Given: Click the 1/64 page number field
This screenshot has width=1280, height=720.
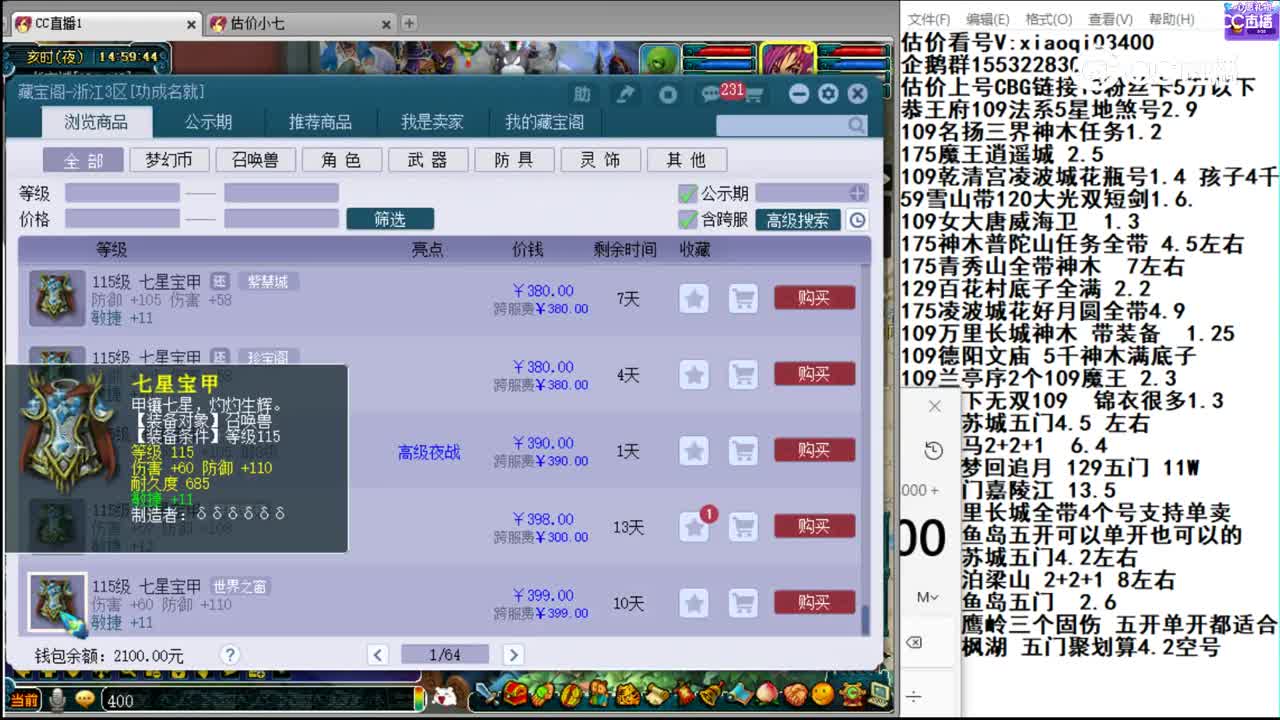Looking at the screenshot, I should [445, 655].
